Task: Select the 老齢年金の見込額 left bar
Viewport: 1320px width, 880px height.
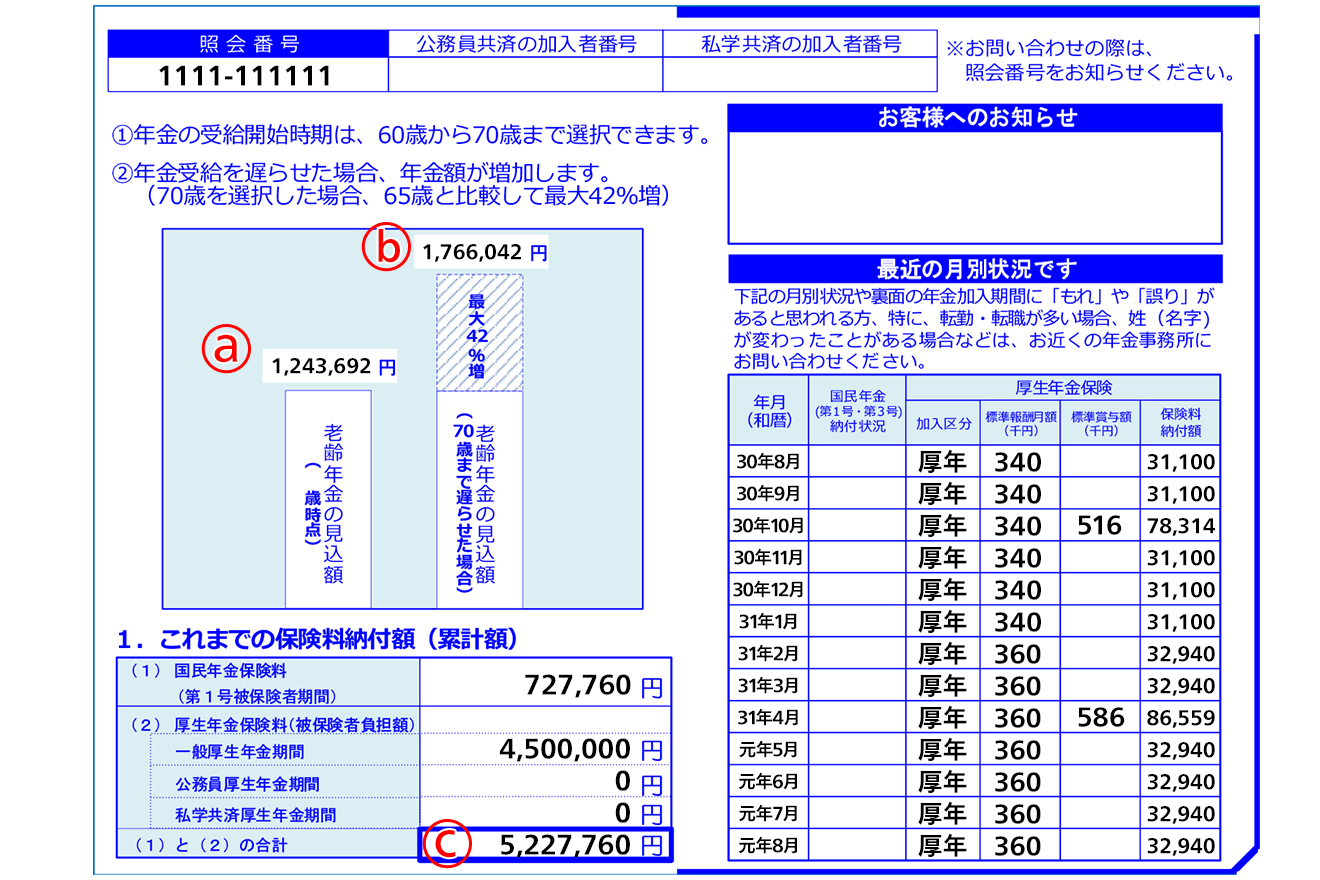Action: click(x=328, y=500)
